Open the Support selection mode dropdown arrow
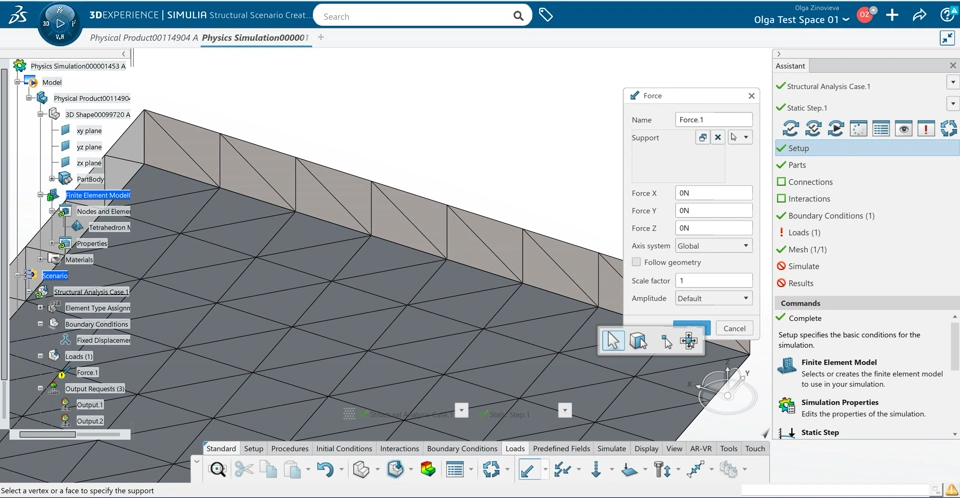This screenshot has height=498, width=960. 746,137
